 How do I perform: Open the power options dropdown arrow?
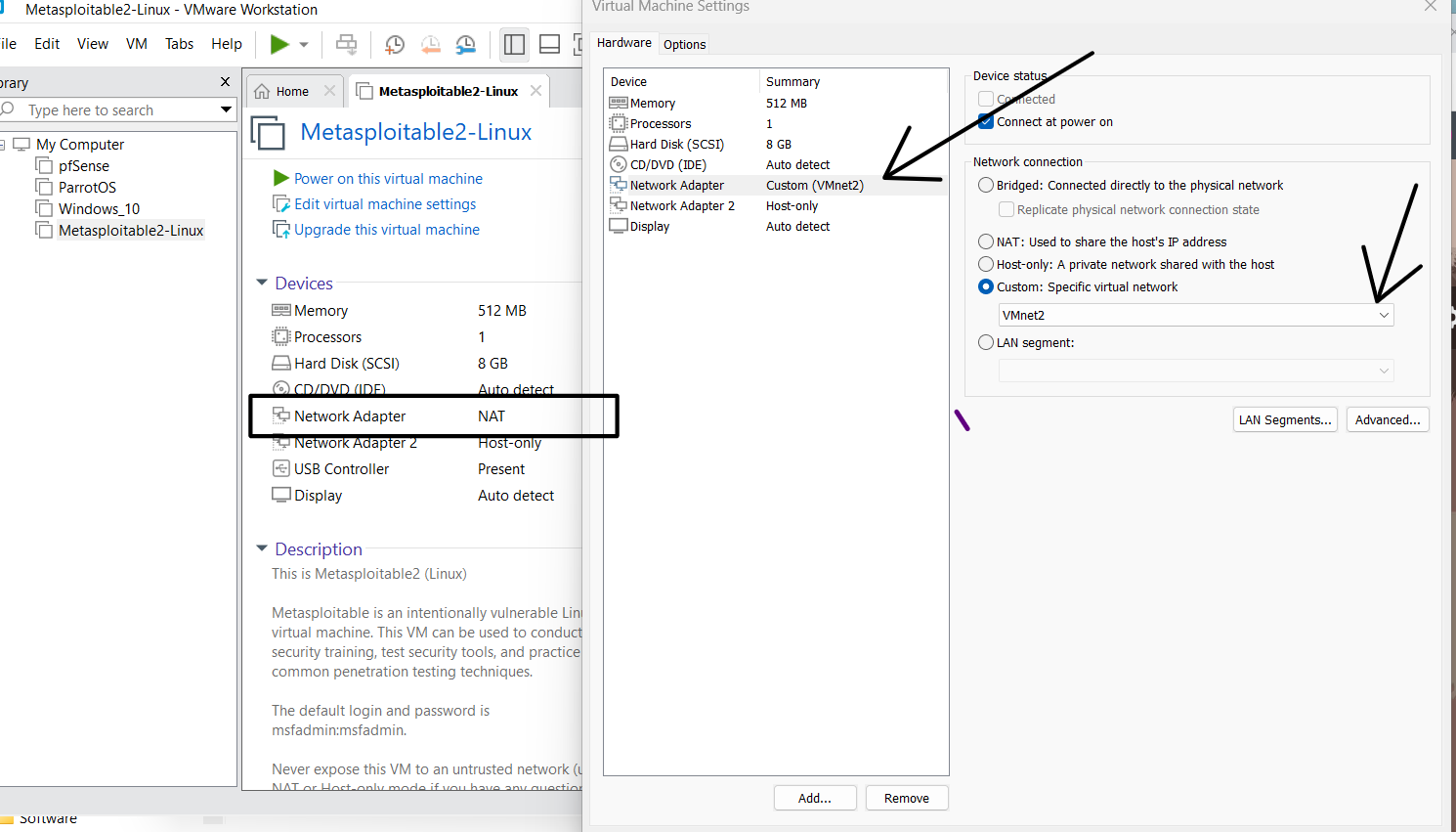point(304,44)
